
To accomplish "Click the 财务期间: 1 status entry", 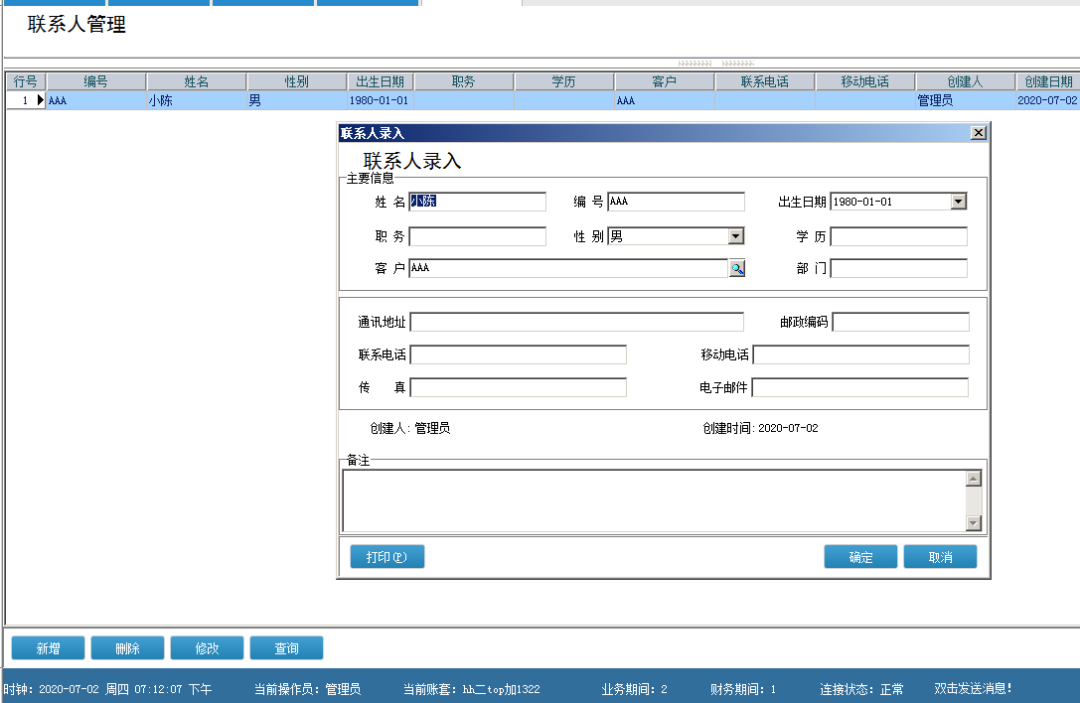I will tap(743, 689).
